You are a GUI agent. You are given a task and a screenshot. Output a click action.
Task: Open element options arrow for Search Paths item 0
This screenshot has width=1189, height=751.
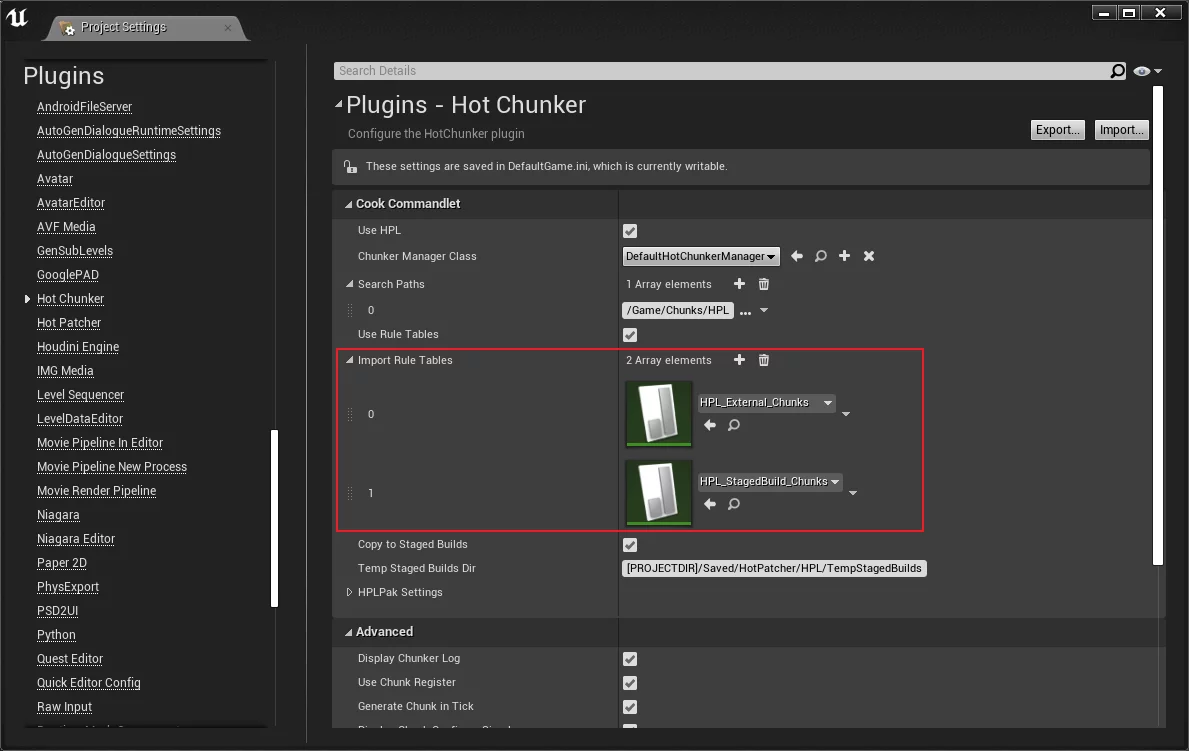(764, 310)
